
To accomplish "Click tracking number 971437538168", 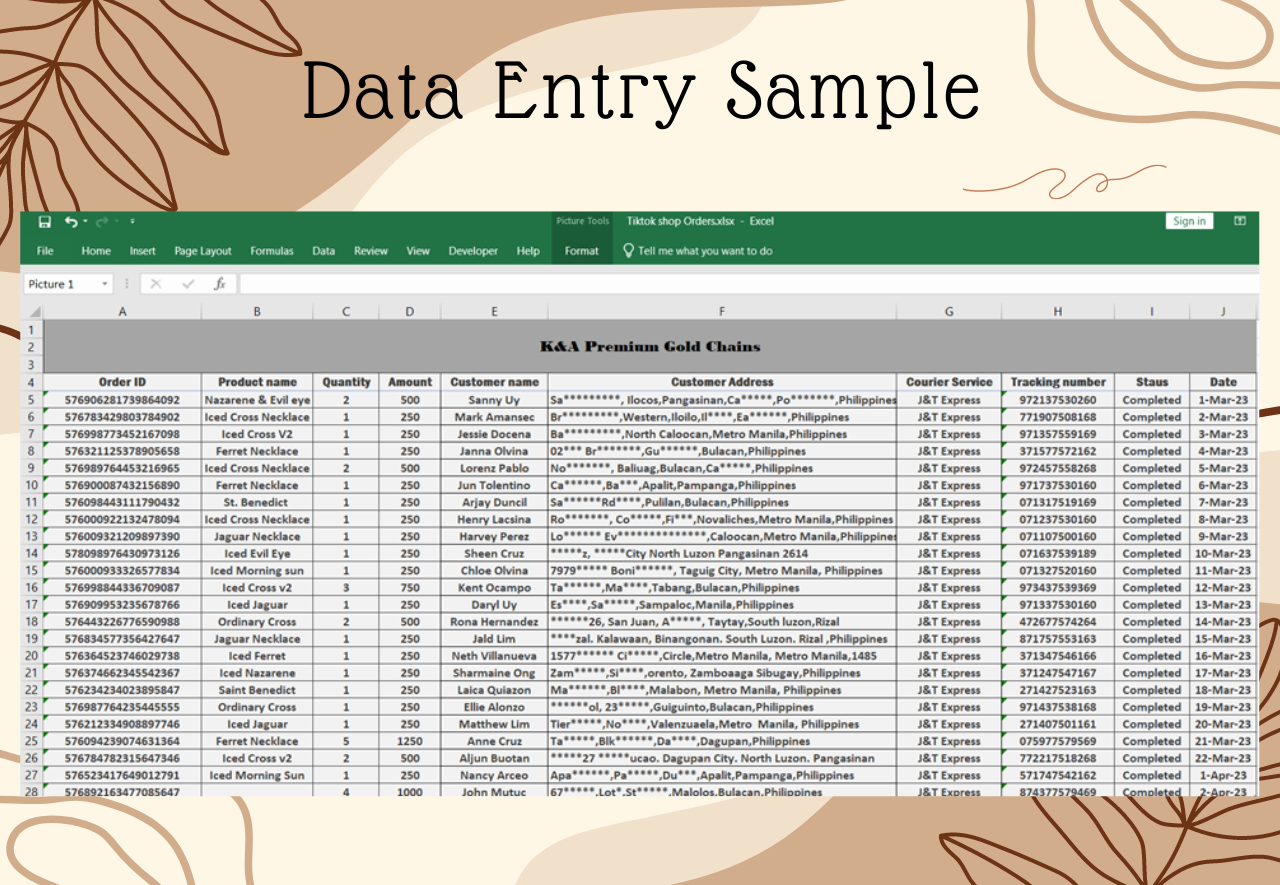I will coord(1058,707).
